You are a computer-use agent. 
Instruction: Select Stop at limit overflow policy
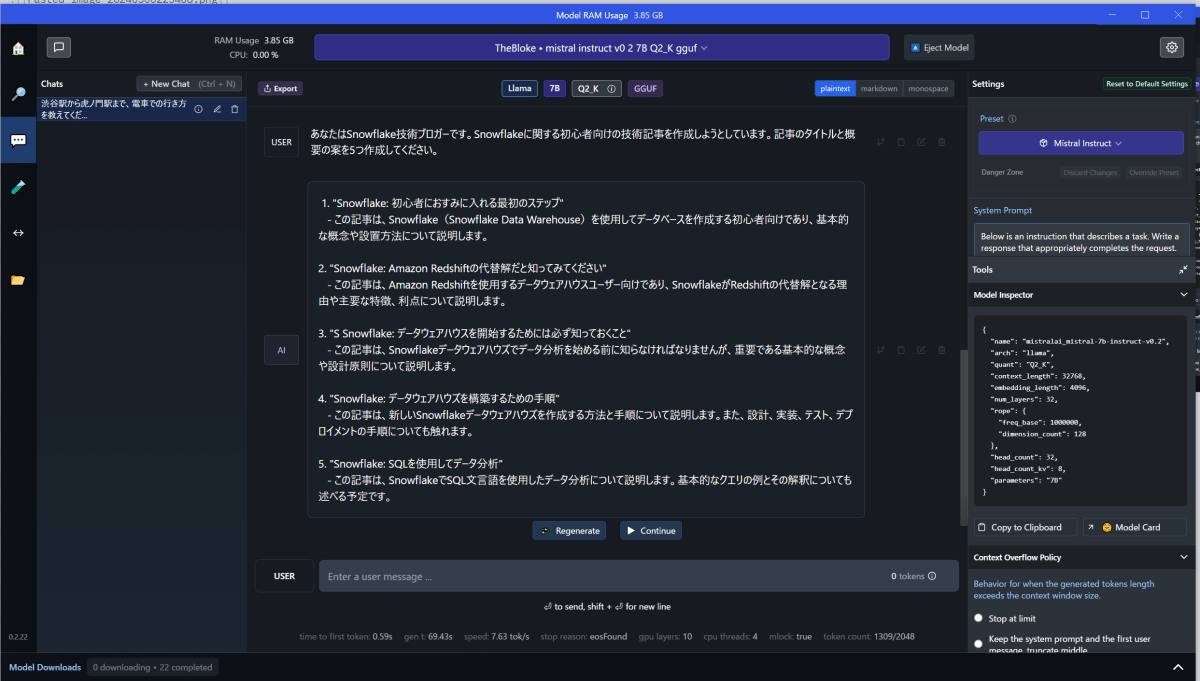[978, 619]
